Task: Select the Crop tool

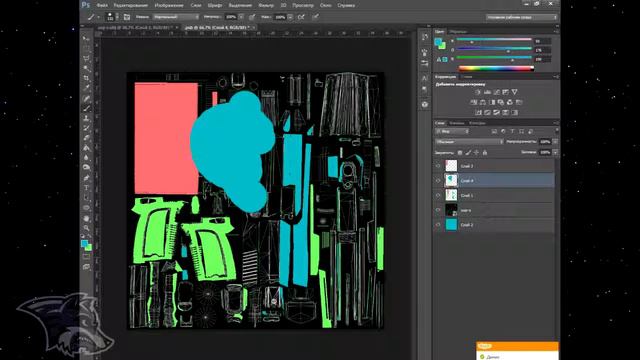Action: point(86,78)
